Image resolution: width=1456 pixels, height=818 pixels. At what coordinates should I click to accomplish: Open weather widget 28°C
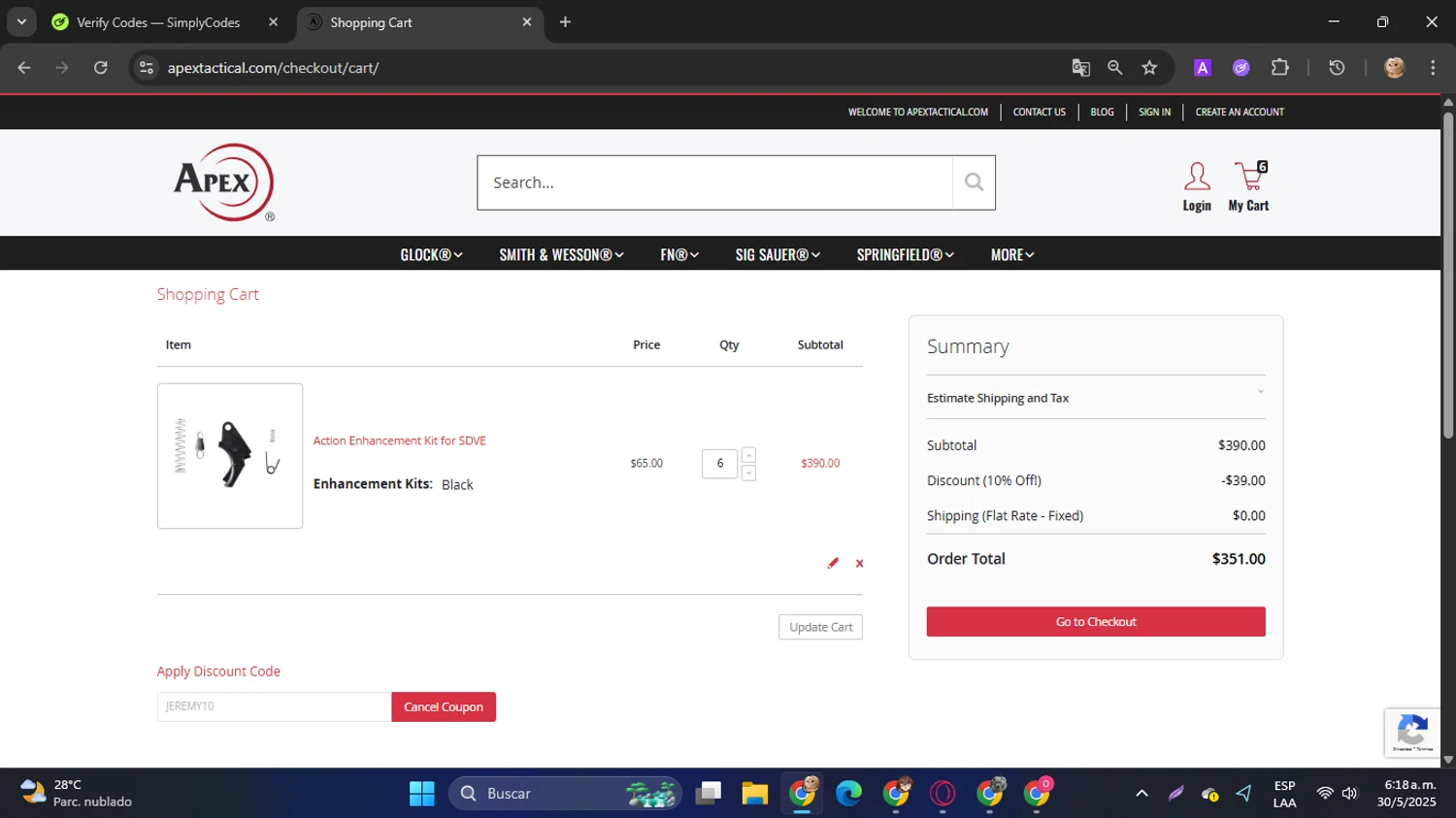pos(76,793)
